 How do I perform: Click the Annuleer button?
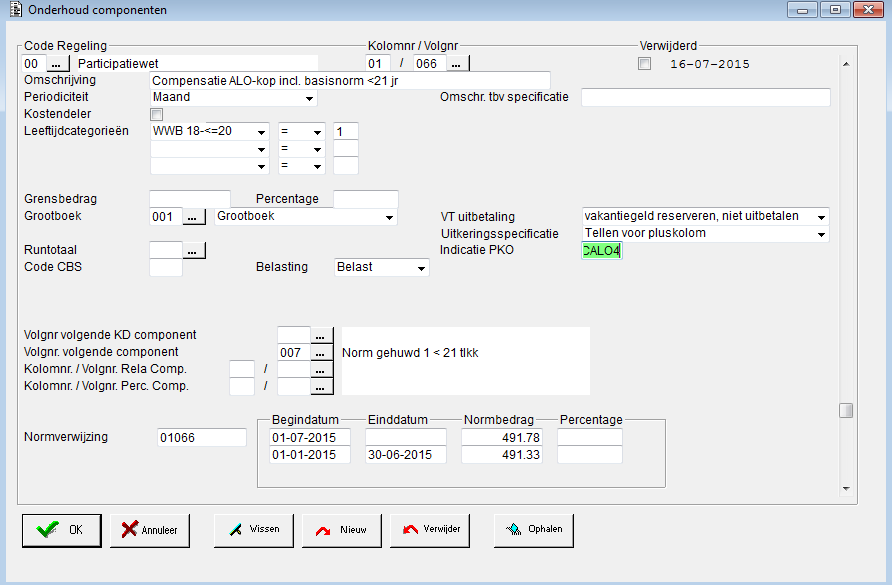coord(150,530)
